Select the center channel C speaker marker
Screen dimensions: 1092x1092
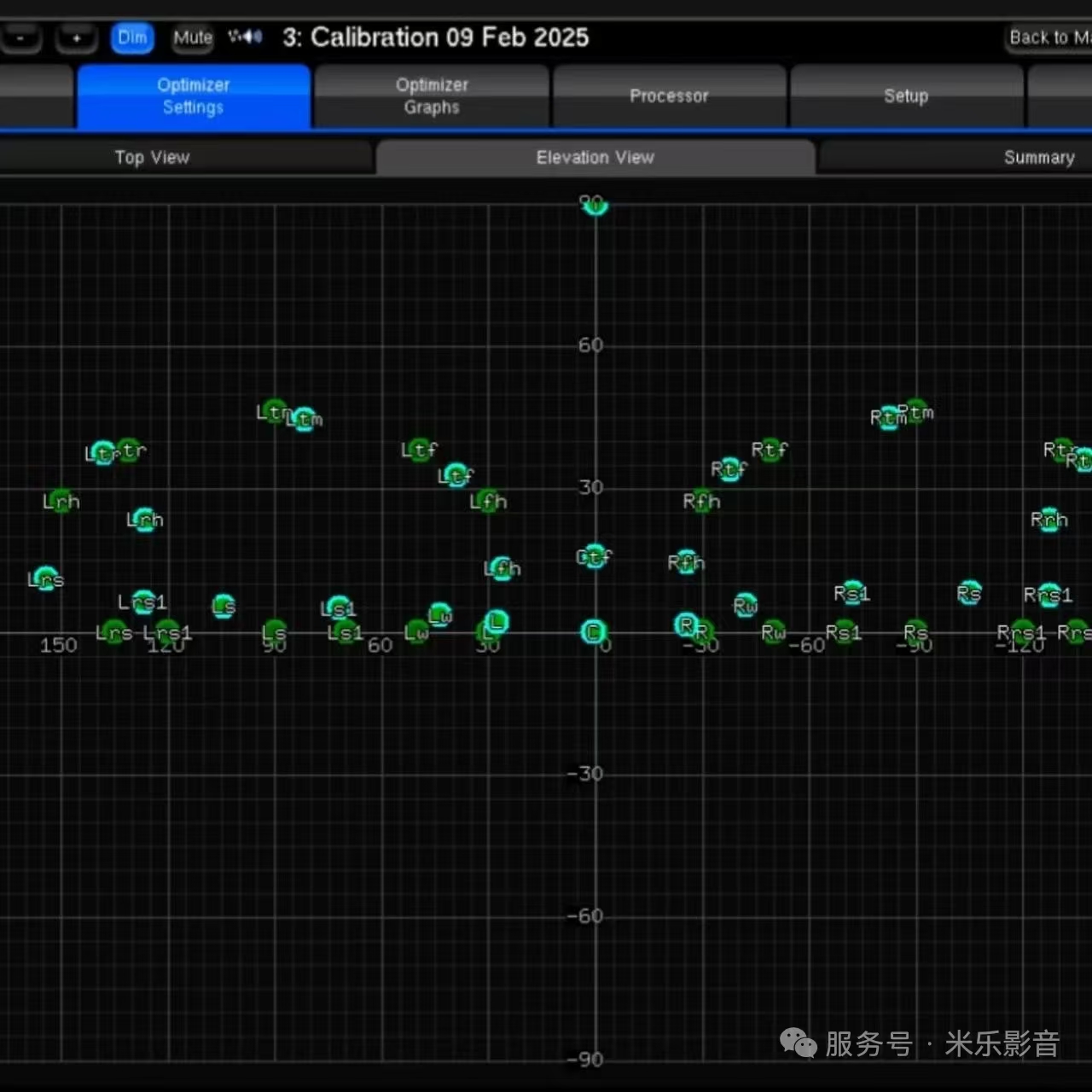coord(594,632)
